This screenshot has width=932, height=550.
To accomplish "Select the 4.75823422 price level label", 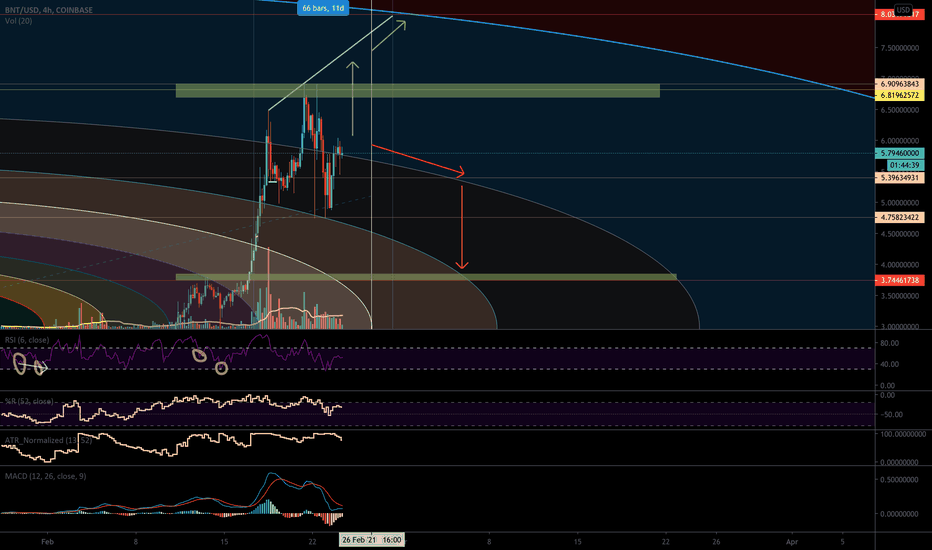I will (899, 218).
